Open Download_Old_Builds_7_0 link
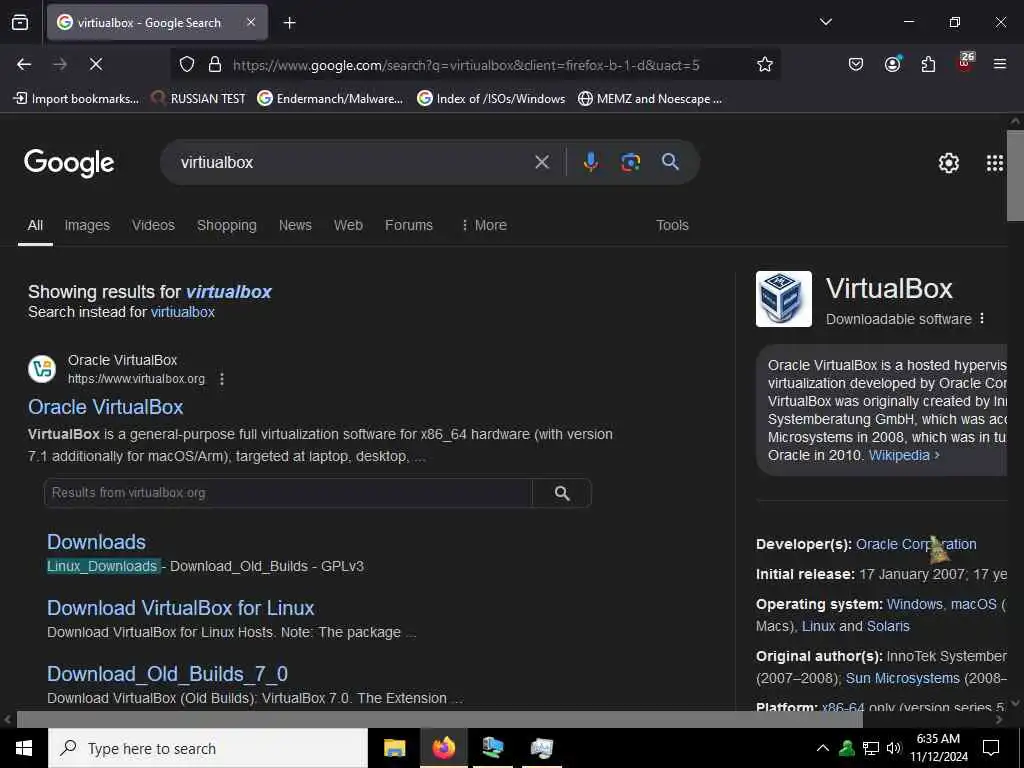Image resolution: width=1024 pixels, height=768 pixels. (x=167, y=674)
